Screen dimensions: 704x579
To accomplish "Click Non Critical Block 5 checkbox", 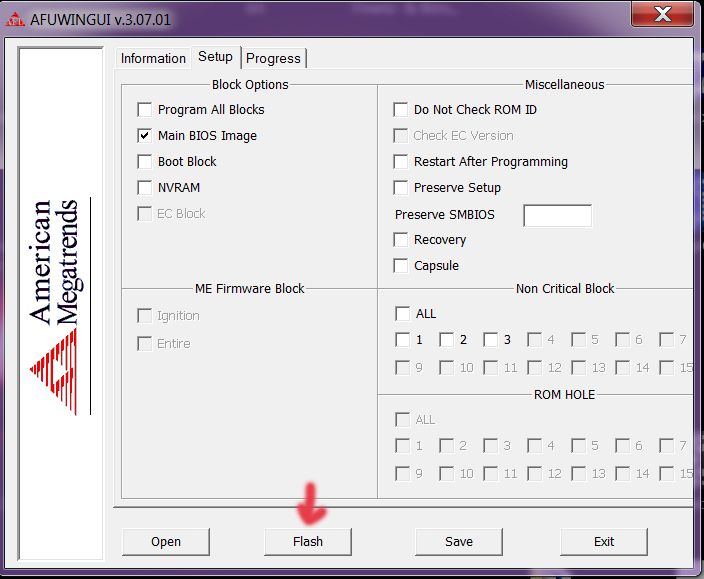I will [578, 340].
